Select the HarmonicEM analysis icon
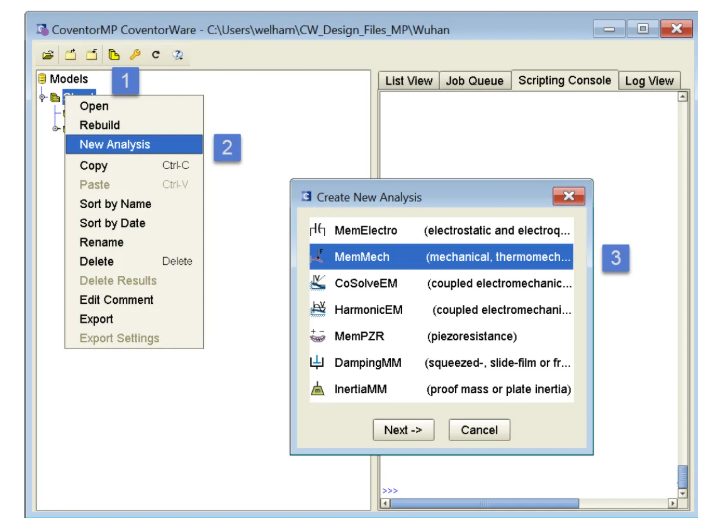 pyautogui.click(x=318, y=310)
